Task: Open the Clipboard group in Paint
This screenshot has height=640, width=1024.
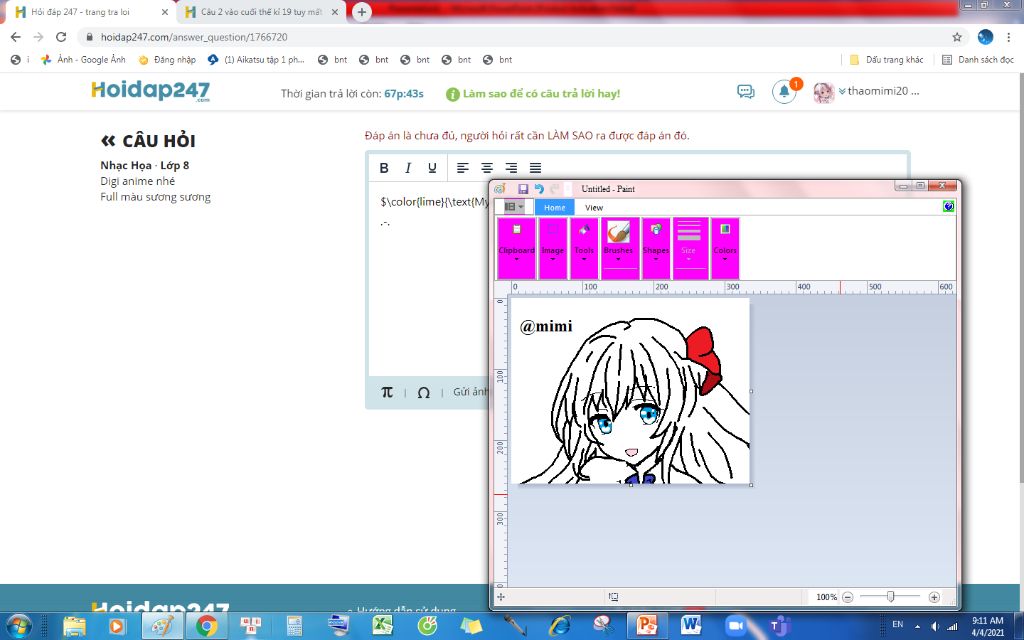Action: [x=517, y=248]
